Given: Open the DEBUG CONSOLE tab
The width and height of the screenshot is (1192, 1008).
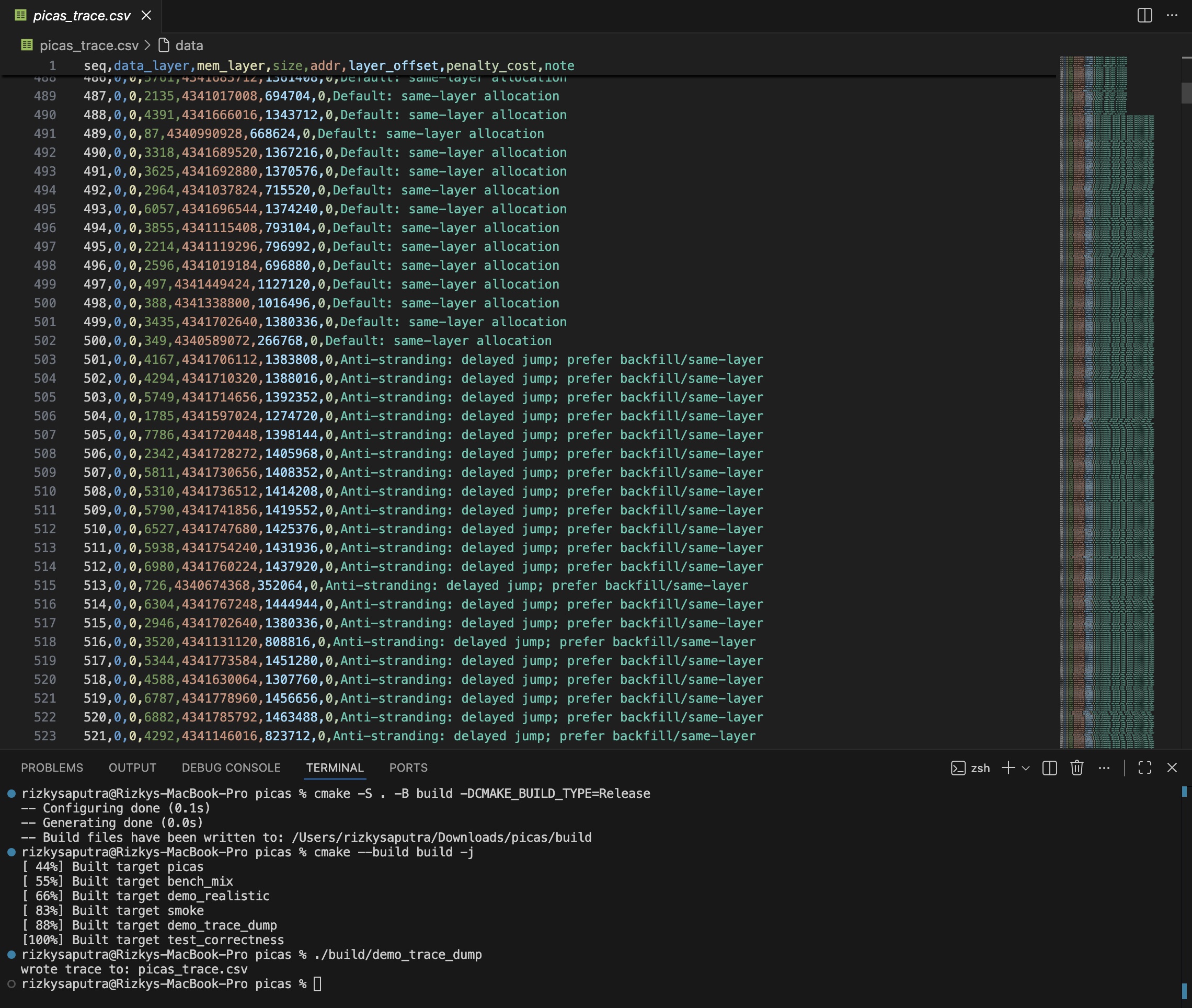Looking at the screenshot, I should coord(231,768).
